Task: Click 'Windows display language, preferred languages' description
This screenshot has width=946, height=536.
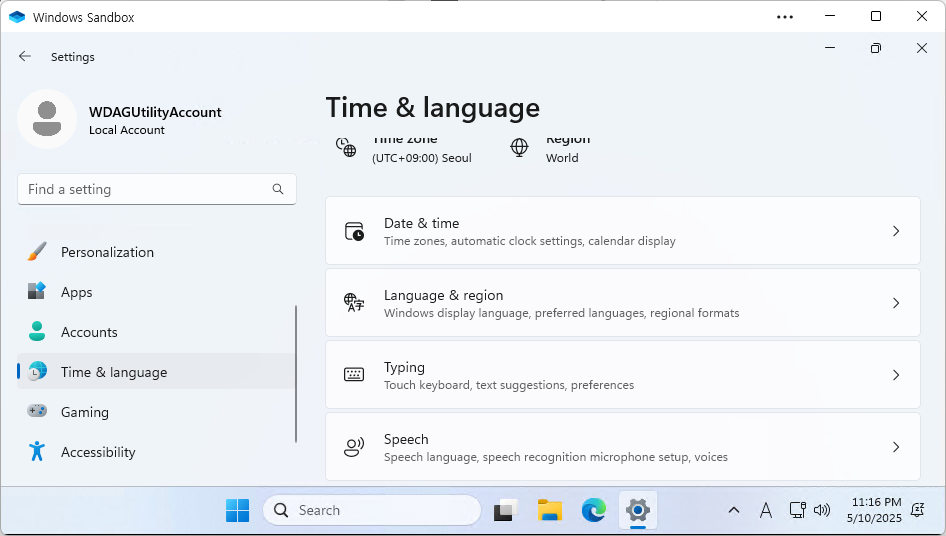Action: click(561, 313)
